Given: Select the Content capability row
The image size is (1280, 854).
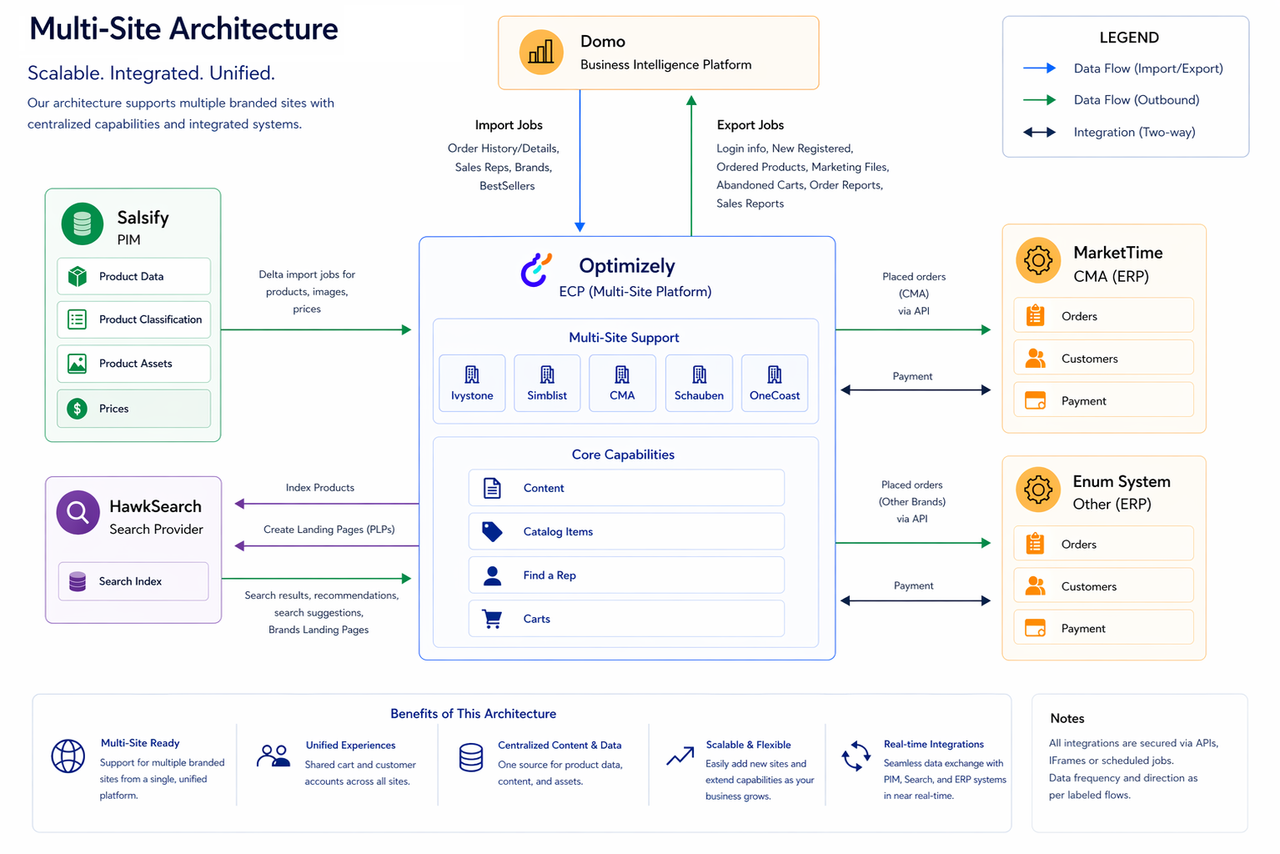Looking at the screenshot, I should (x=626, y=488).
